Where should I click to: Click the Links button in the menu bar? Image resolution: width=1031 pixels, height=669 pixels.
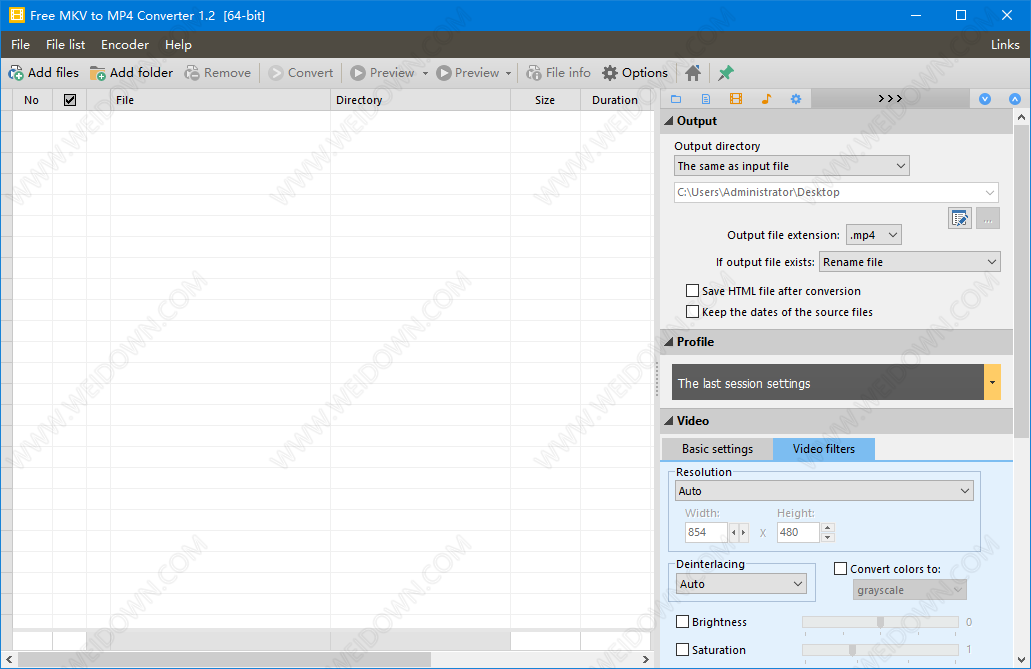[1005, 45]
